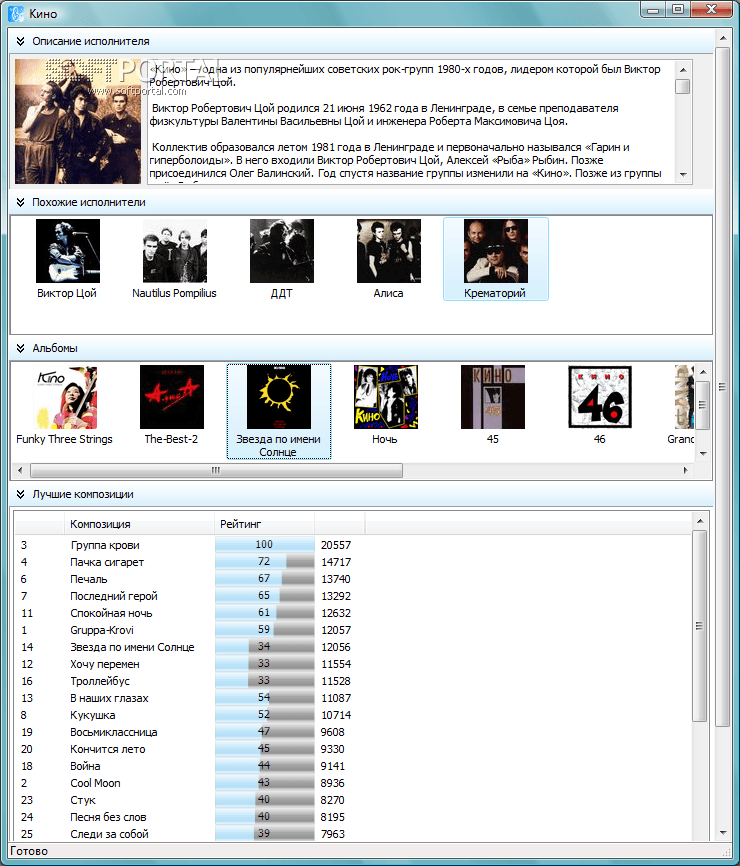Screen dimensions: 740x866
Task: Click the rating bar showing 72
Action: point(265,562)
